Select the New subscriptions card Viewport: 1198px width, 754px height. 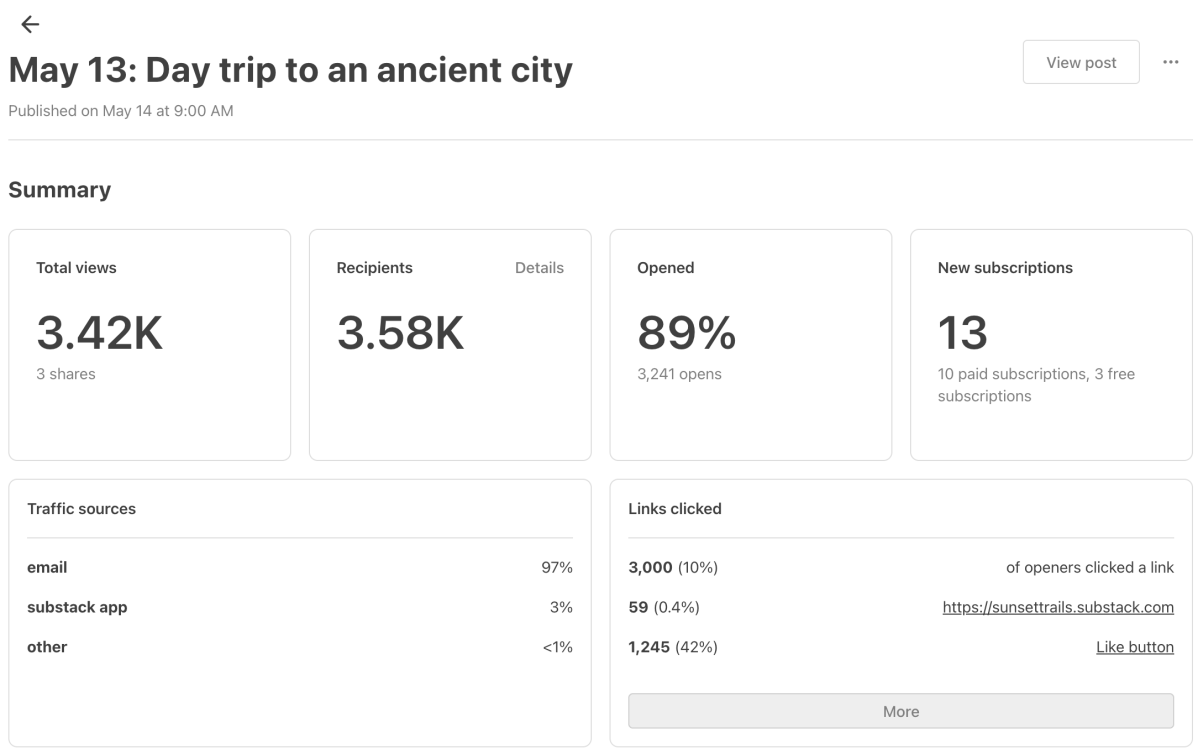click(1050, 345)
